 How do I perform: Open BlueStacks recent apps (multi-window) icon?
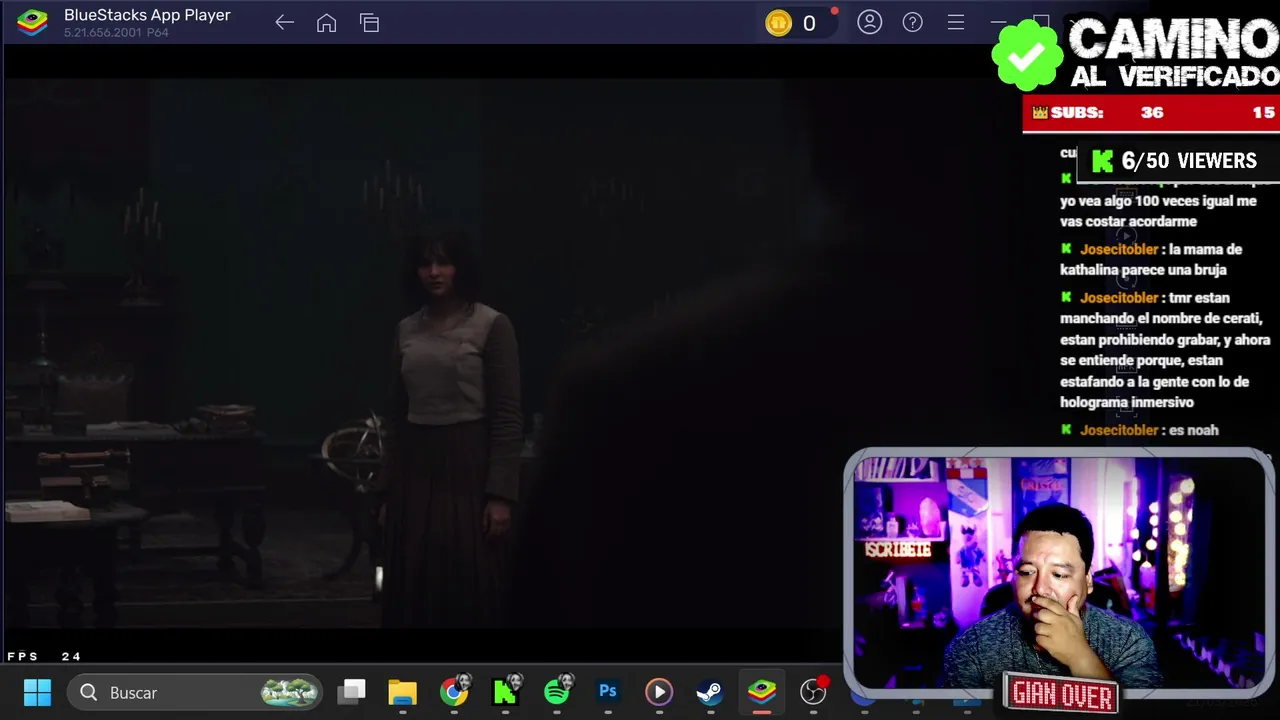coord(369,23)
